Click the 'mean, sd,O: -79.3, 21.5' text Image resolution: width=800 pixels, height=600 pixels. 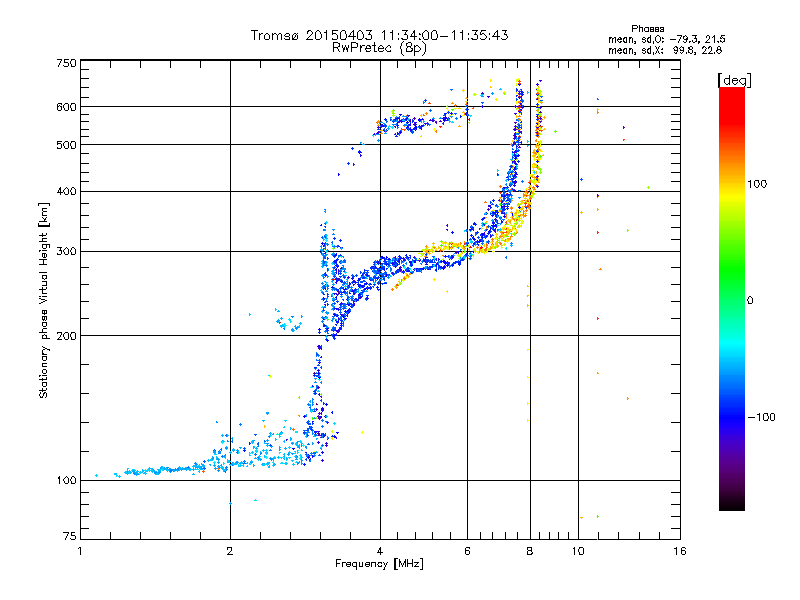[x=666, y=39]
